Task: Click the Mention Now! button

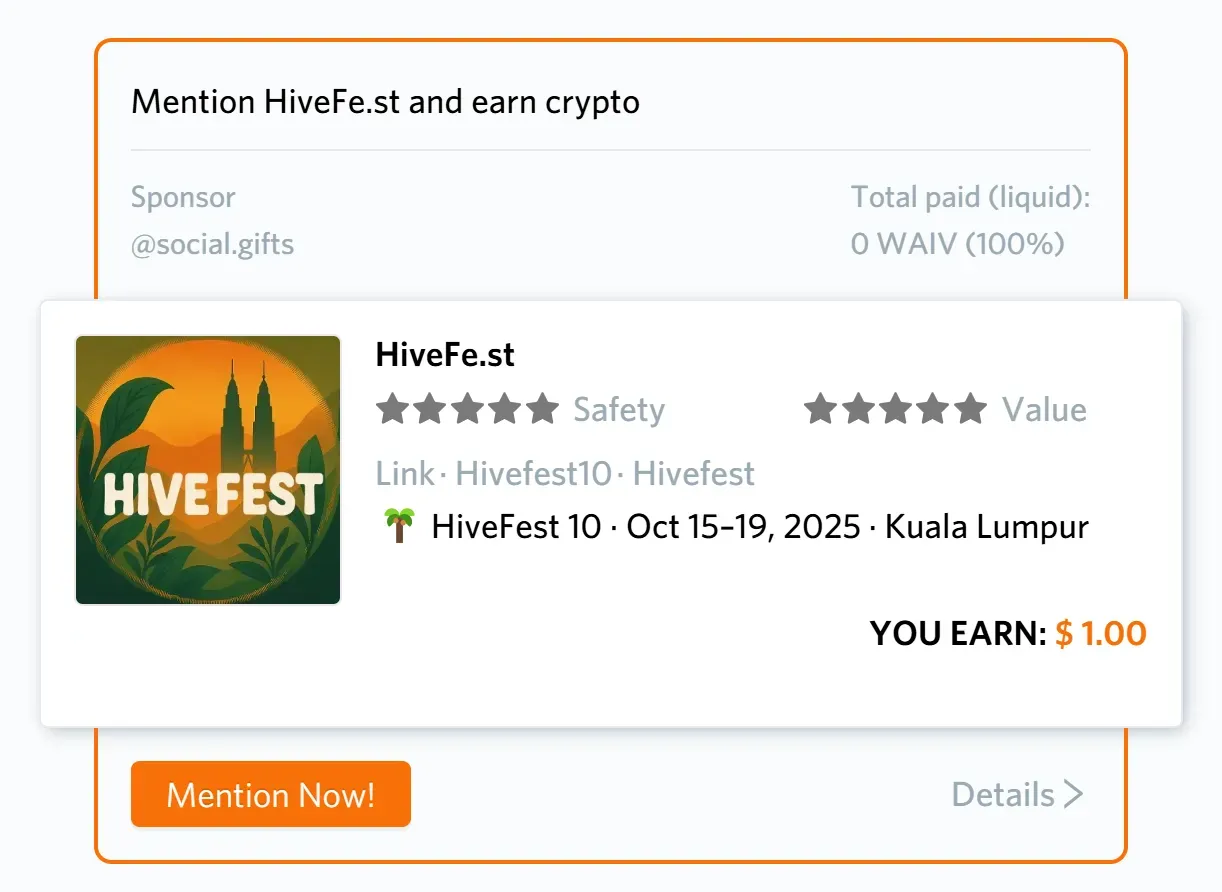Action: [x=270, y=795]
